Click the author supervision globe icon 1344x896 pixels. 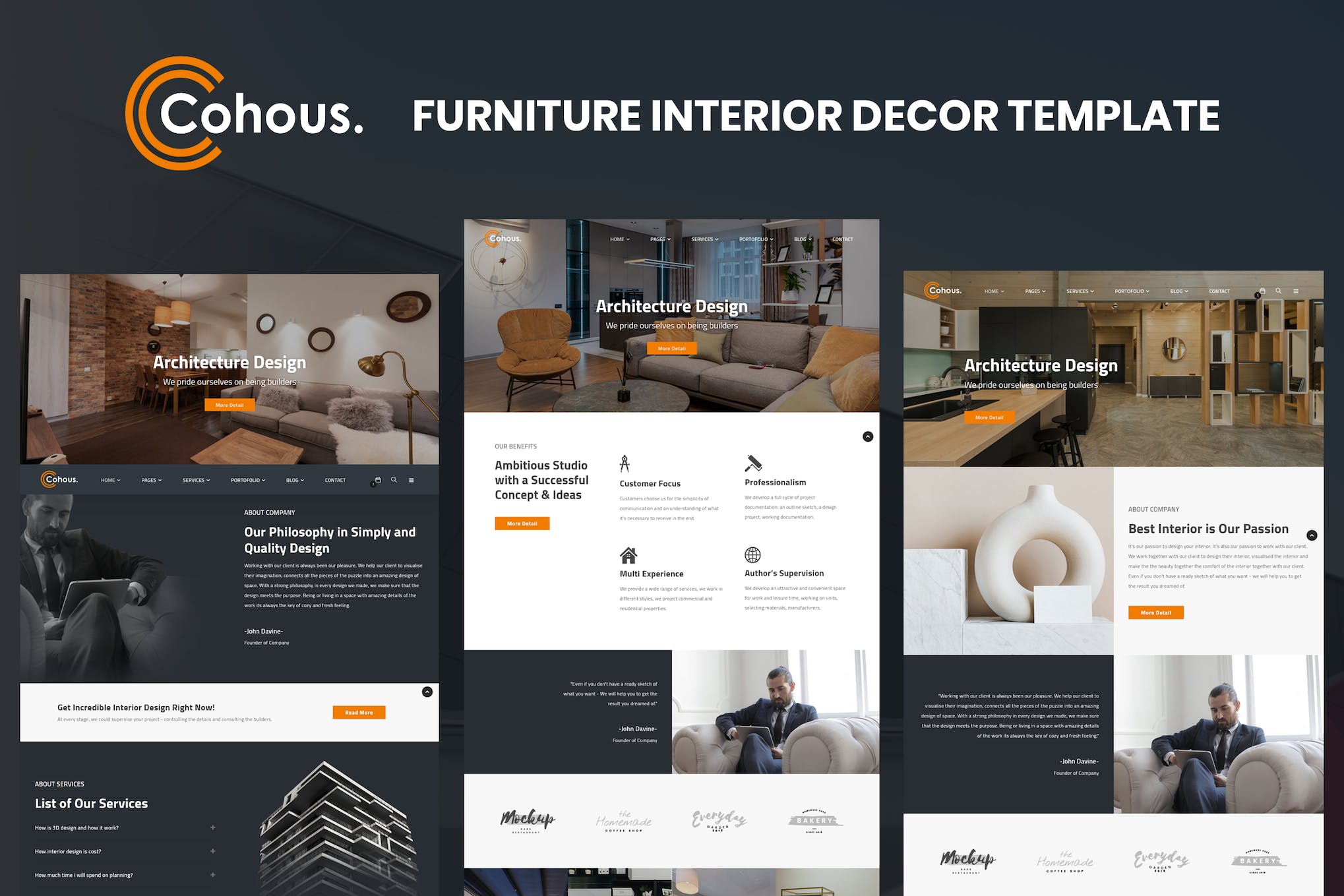coord(753,552)
